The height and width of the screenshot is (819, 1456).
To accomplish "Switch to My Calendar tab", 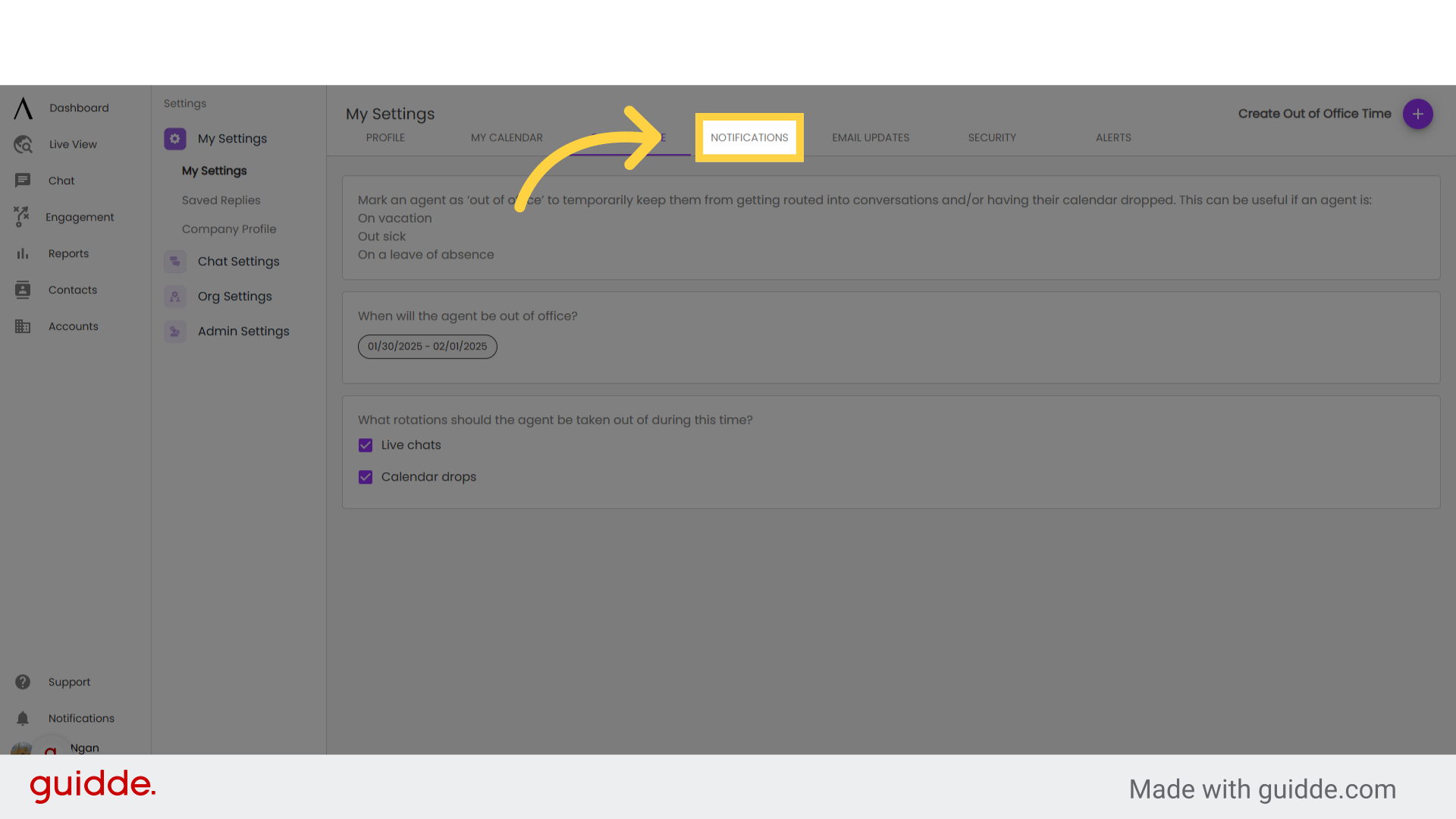I will click(507, 137).
